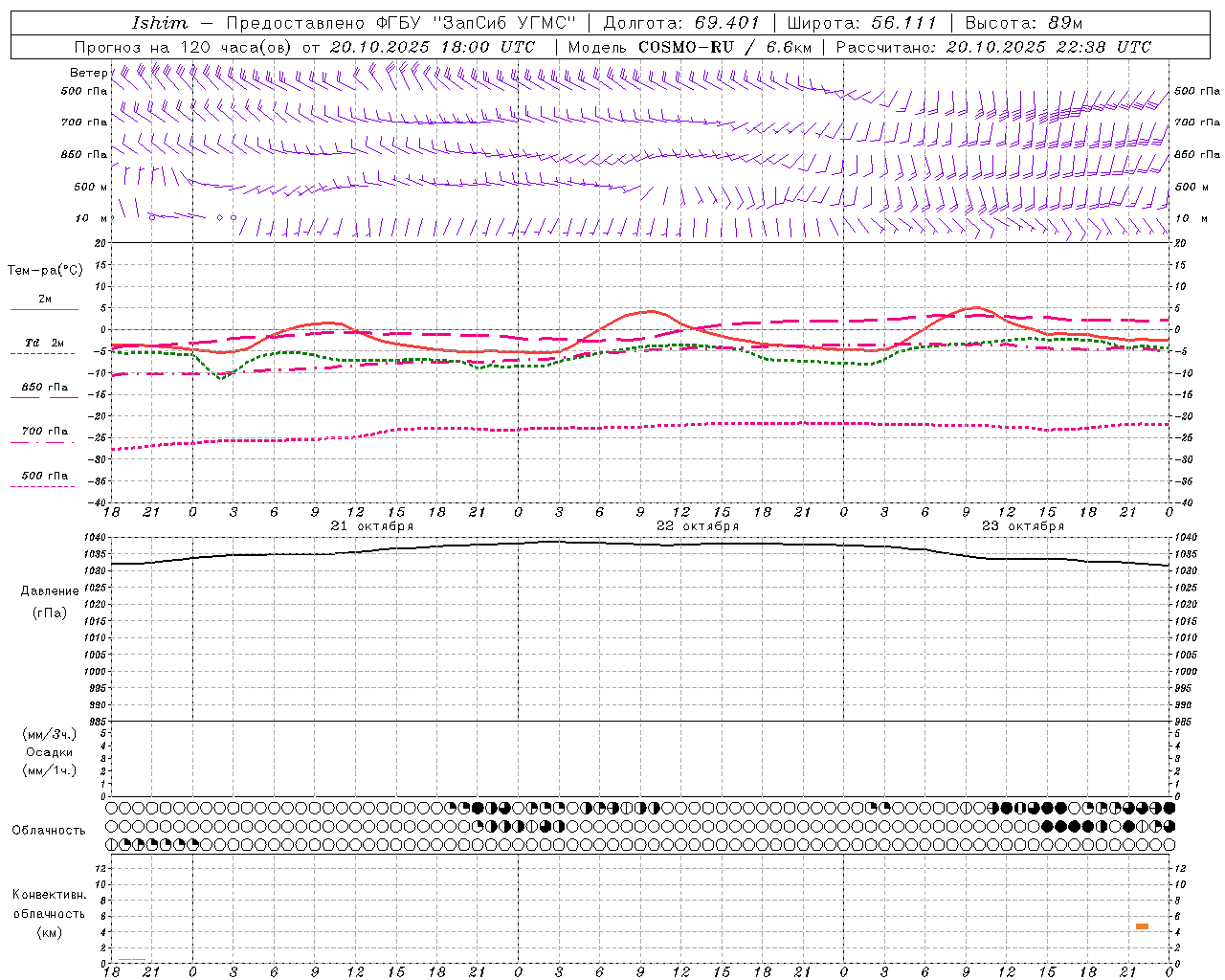Click the "850 гПа" temperature legend entry

click(44, 388)
